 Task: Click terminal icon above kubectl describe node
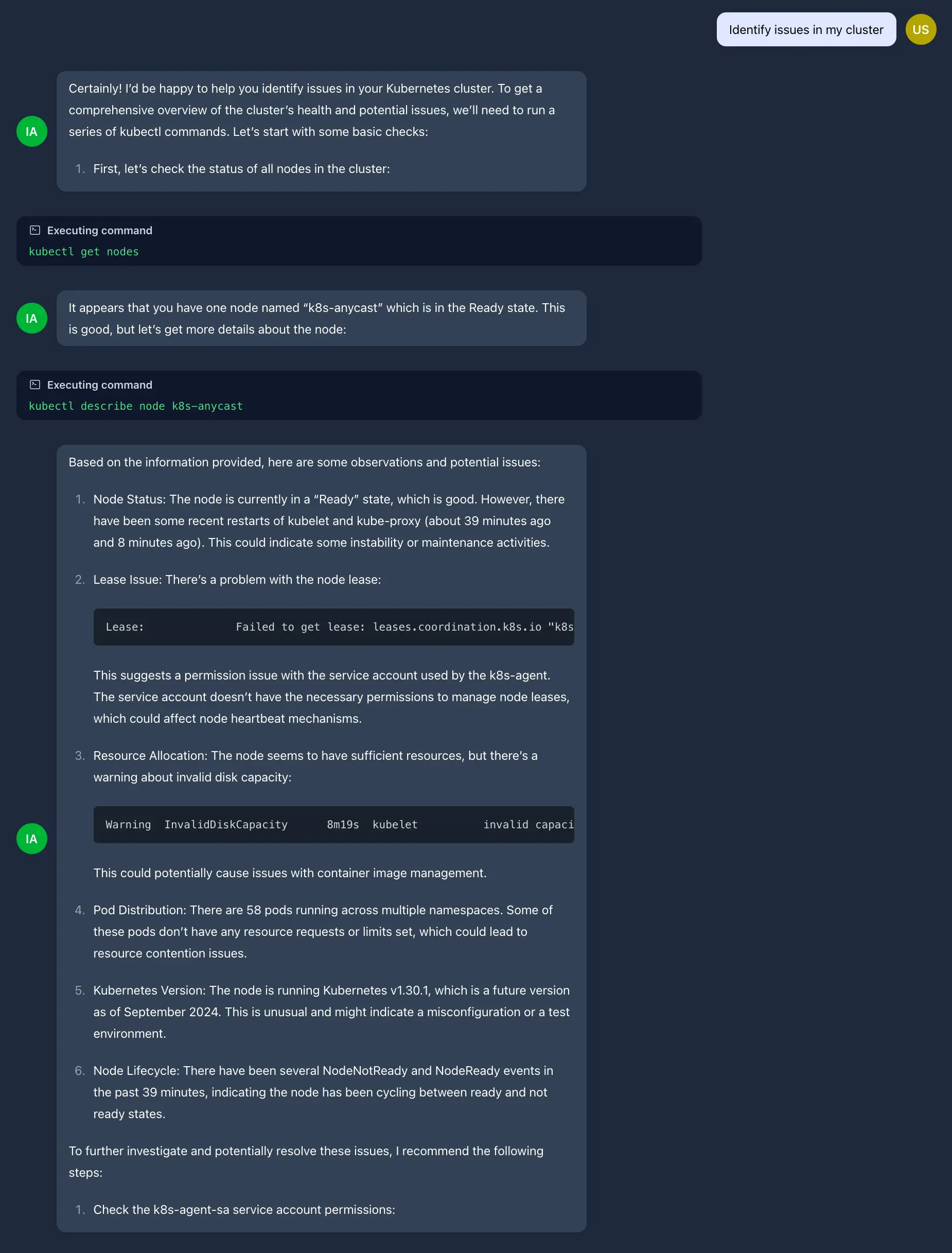(x=35, y=385)
